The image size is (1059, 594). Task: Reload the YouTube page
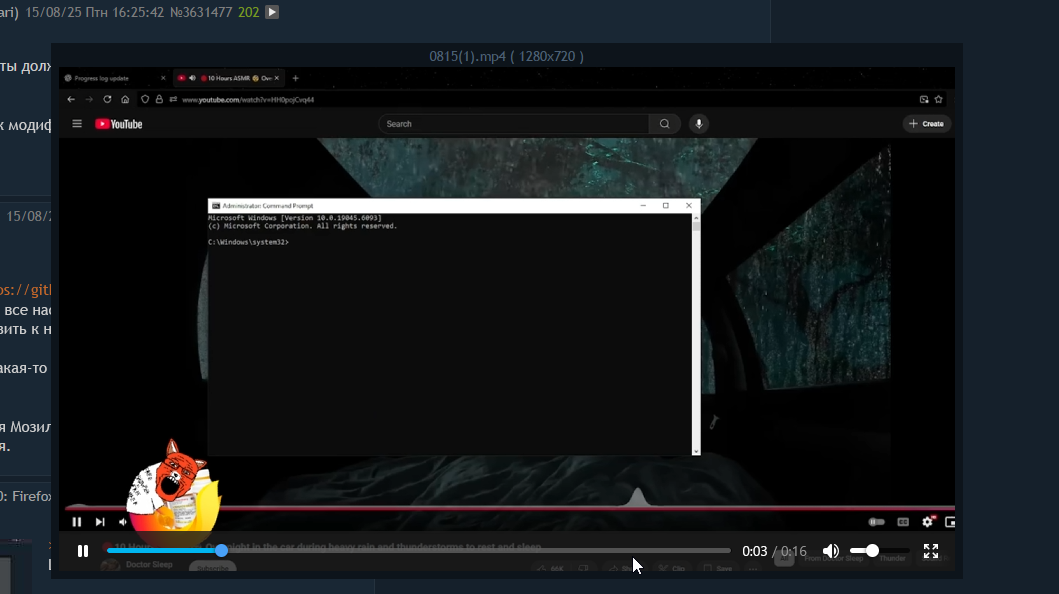pos(107,99)
